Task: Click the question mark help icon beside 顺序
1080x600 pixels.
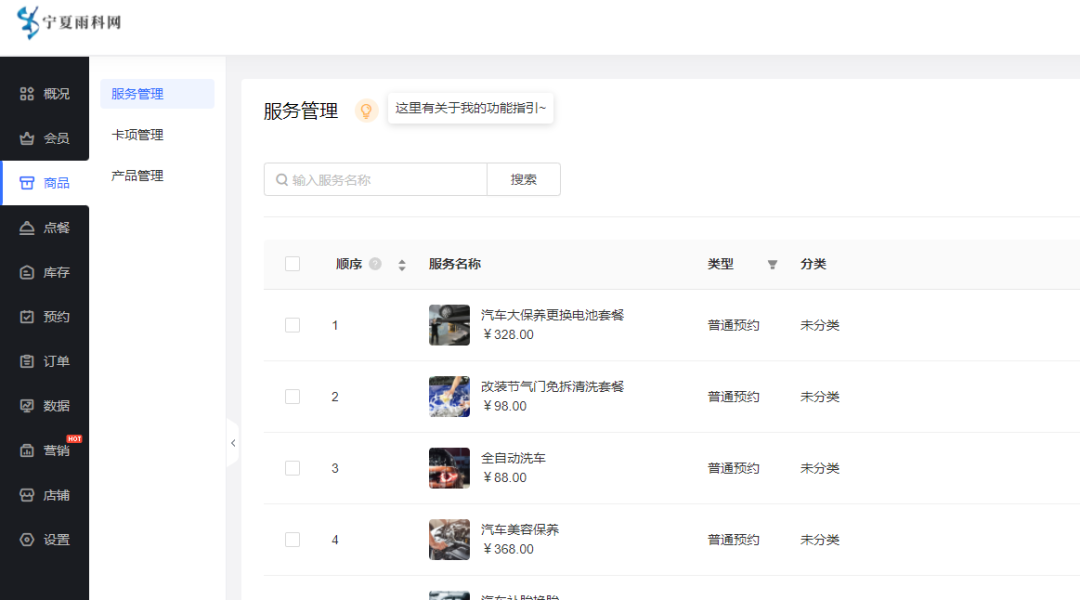Action: coord(375,264)
